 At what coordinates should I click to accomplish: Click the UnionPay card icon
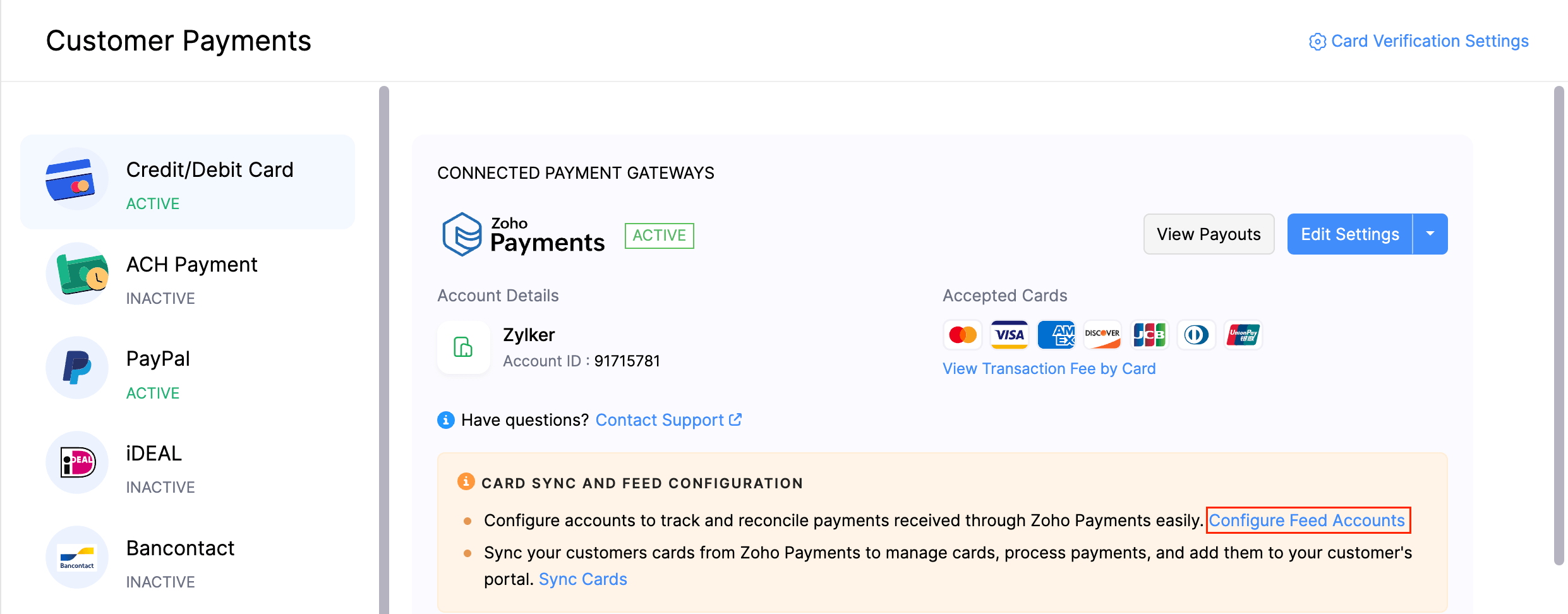pyautogui.click(x=1243, y=335)
